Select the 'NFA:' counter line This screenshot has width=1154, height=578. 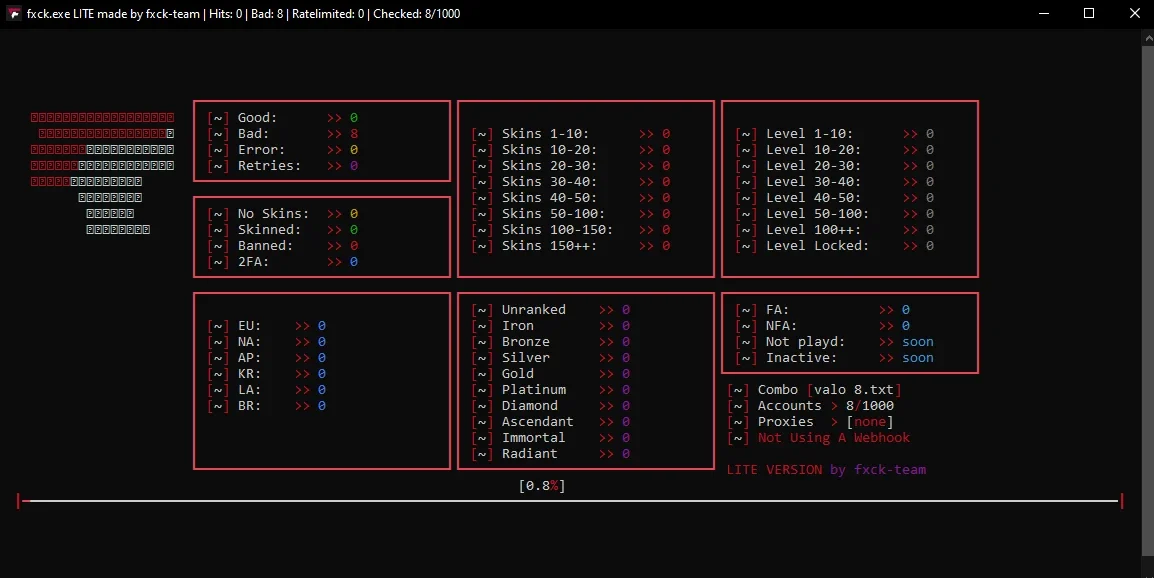[x=823, y=325]
